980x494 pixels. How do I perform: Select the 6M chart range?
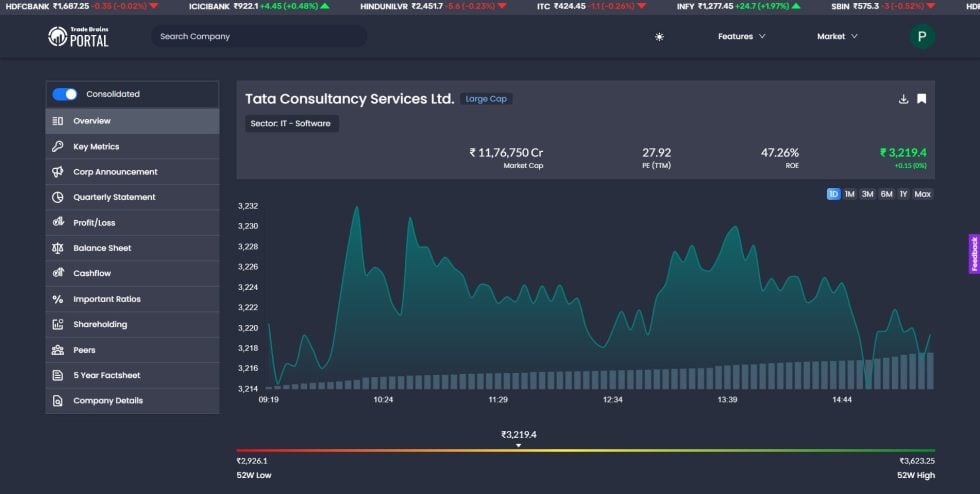point(886,194)
